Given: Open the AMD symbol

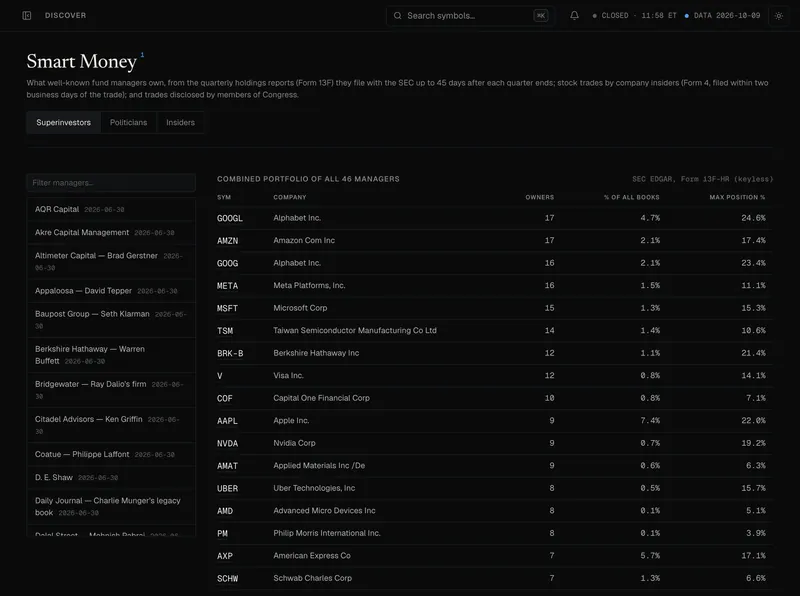Looking at the screenshot, I should (225, 511).
